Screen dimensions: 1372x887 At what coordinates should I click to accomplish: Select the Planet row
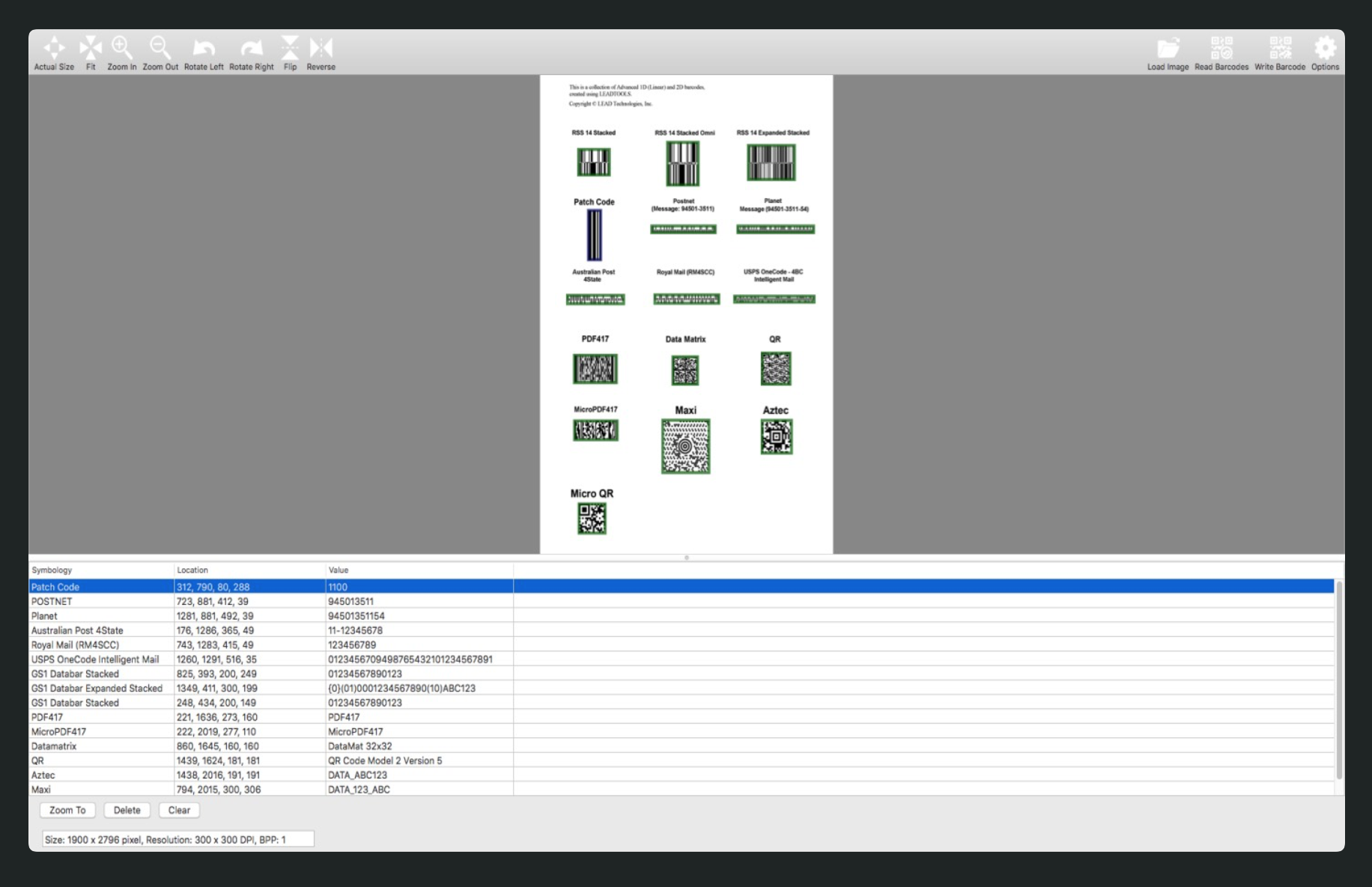click(682, 616)
